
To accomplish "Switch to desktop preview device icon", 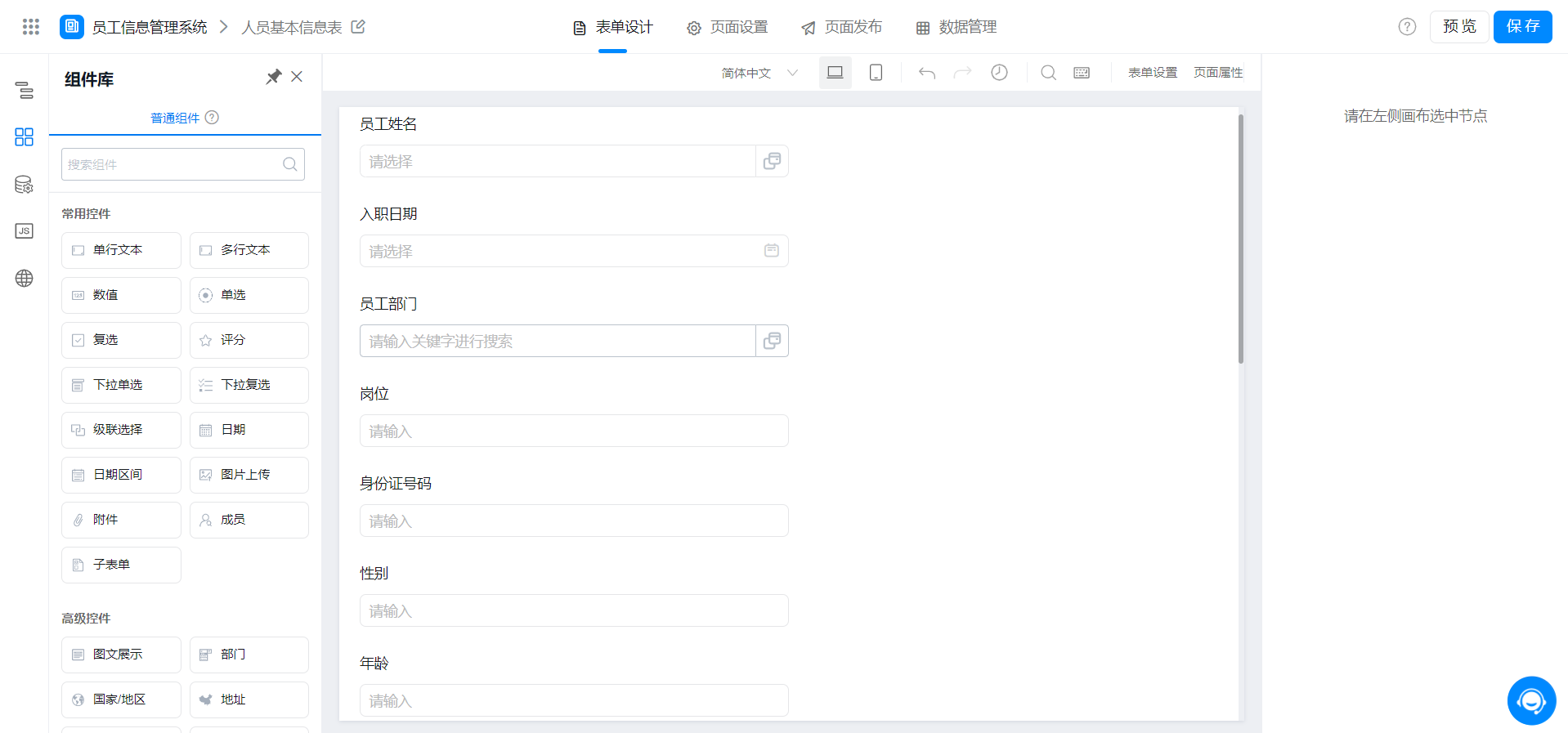I will tap(835, 73).
